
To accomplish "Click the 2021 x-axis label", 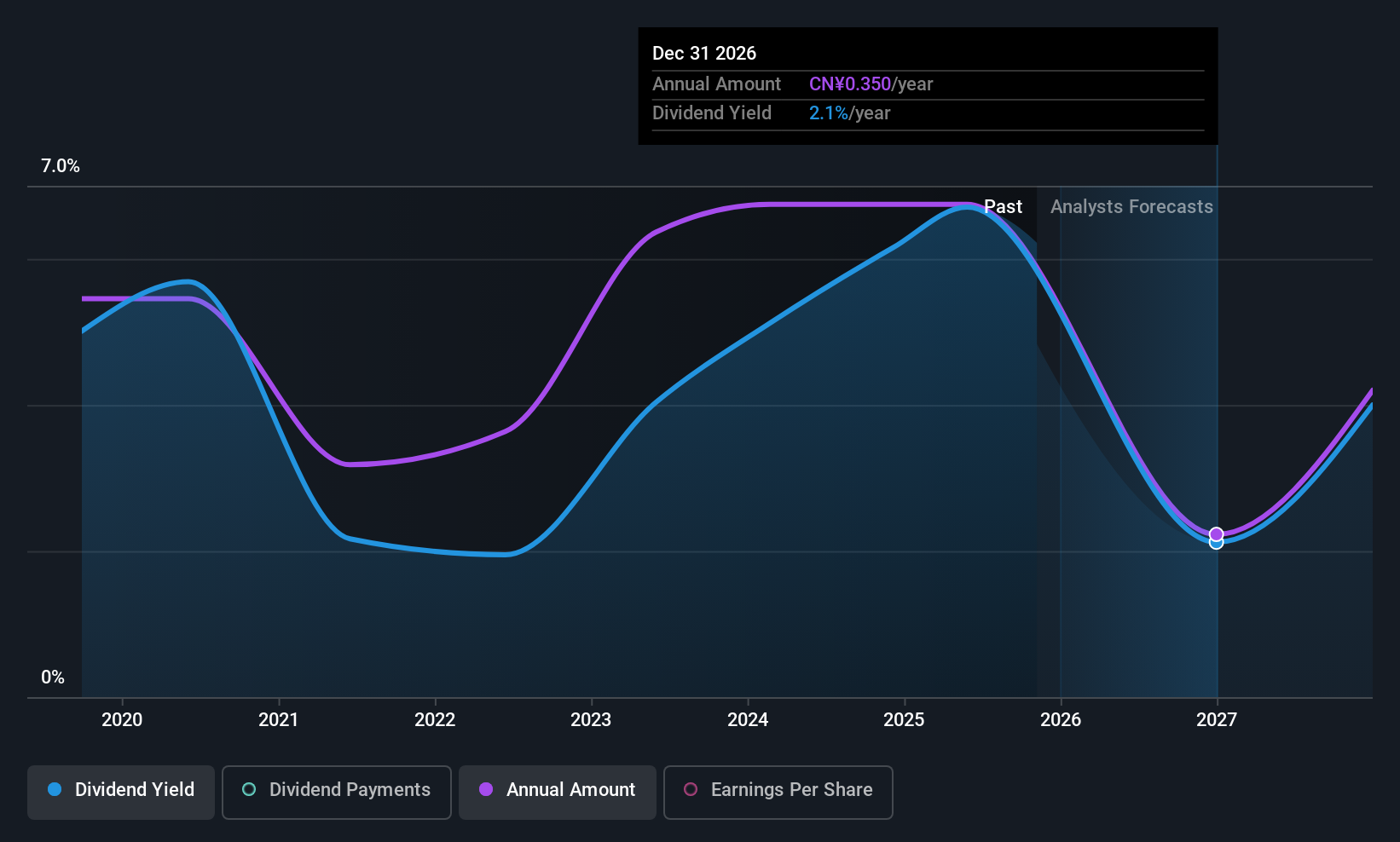I will pyautogui.click(x=279, y=720).
